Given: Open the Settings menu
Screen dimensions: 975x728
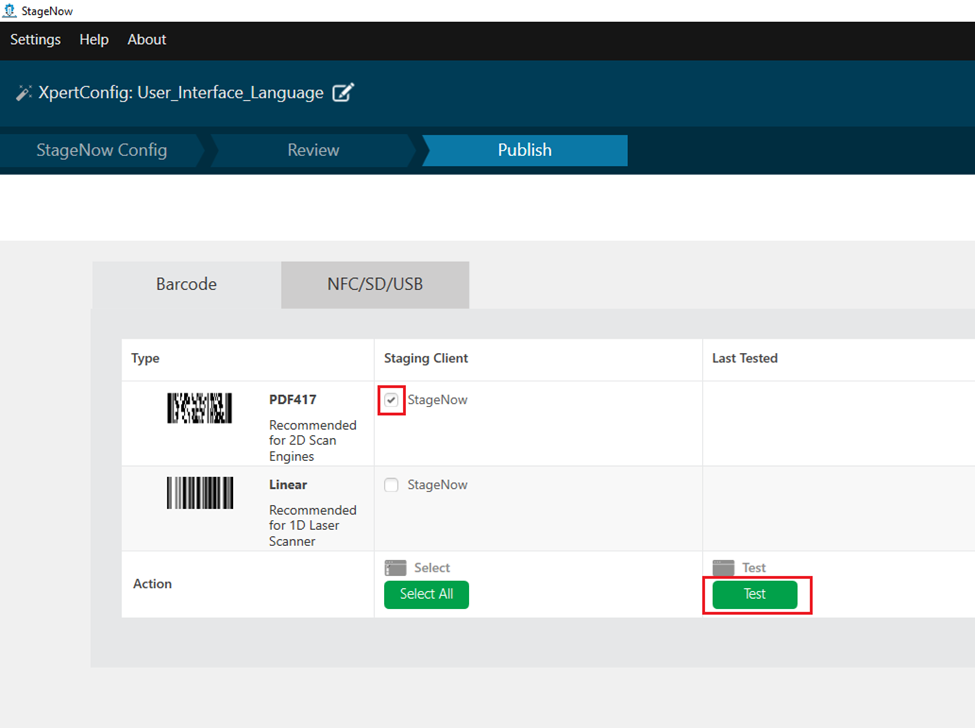Looking at the screenshot, I should 35,40.
